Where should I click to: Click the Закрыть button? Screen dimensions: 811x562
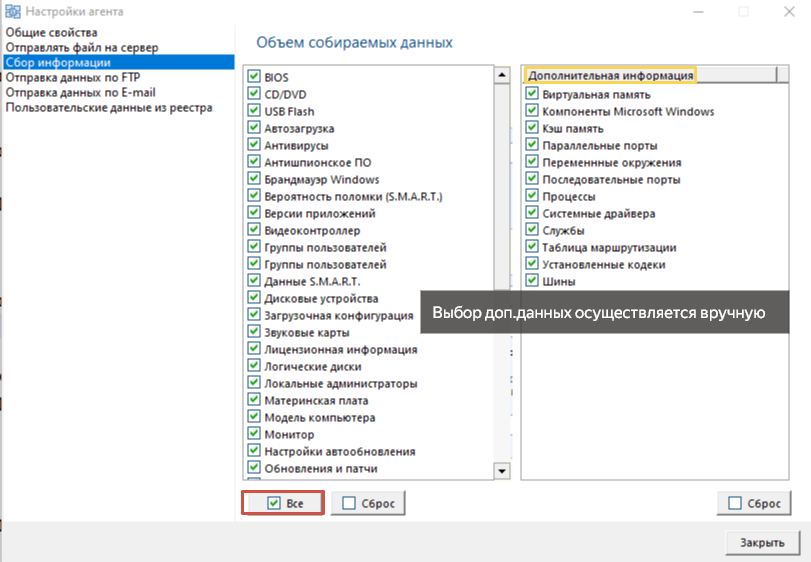click(762, 542)
